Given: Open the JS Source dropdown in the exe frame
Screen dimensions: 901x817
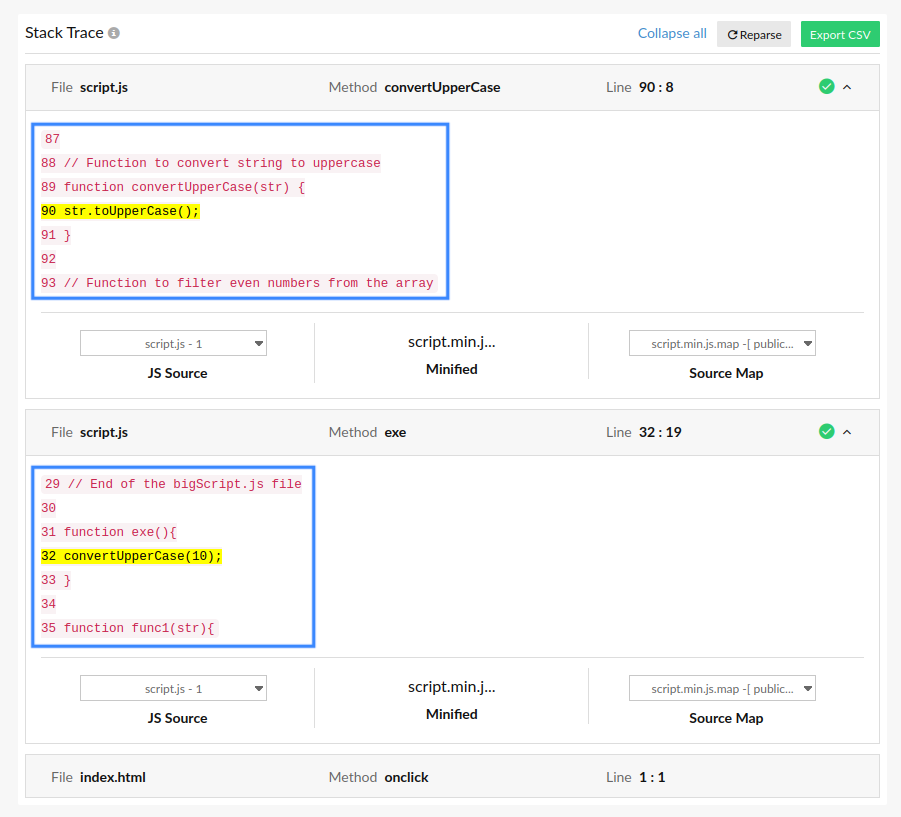Looking at the screenshot, I should (x=173, y=688).
